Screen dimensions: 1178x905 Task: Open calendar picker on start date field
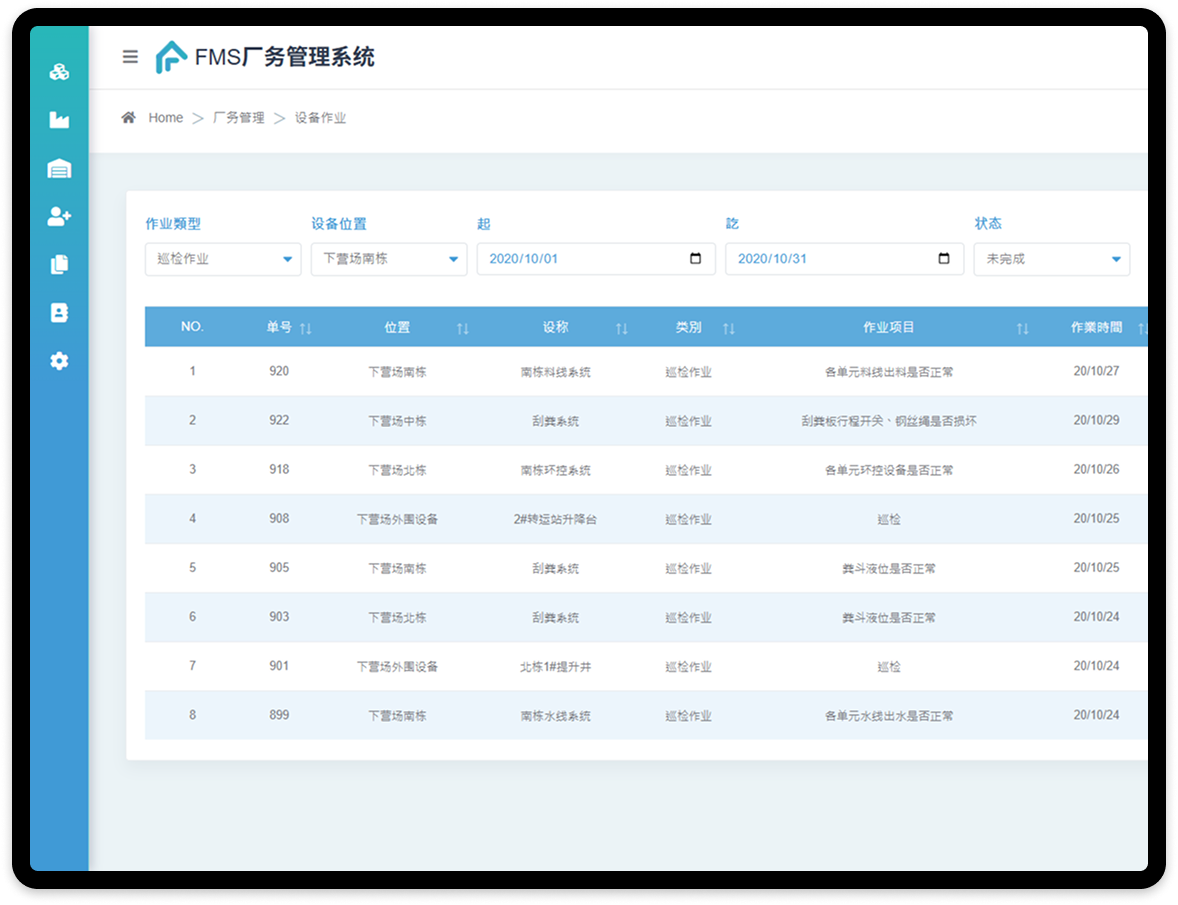click(696, 259)
